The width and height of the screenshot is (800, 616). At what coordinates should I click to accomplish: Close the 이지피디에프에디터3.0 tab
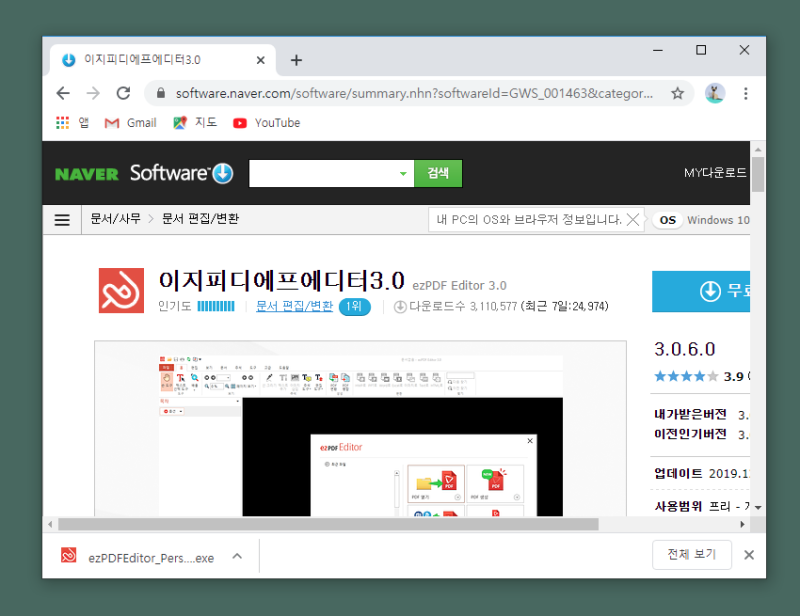tap(260, 60)
